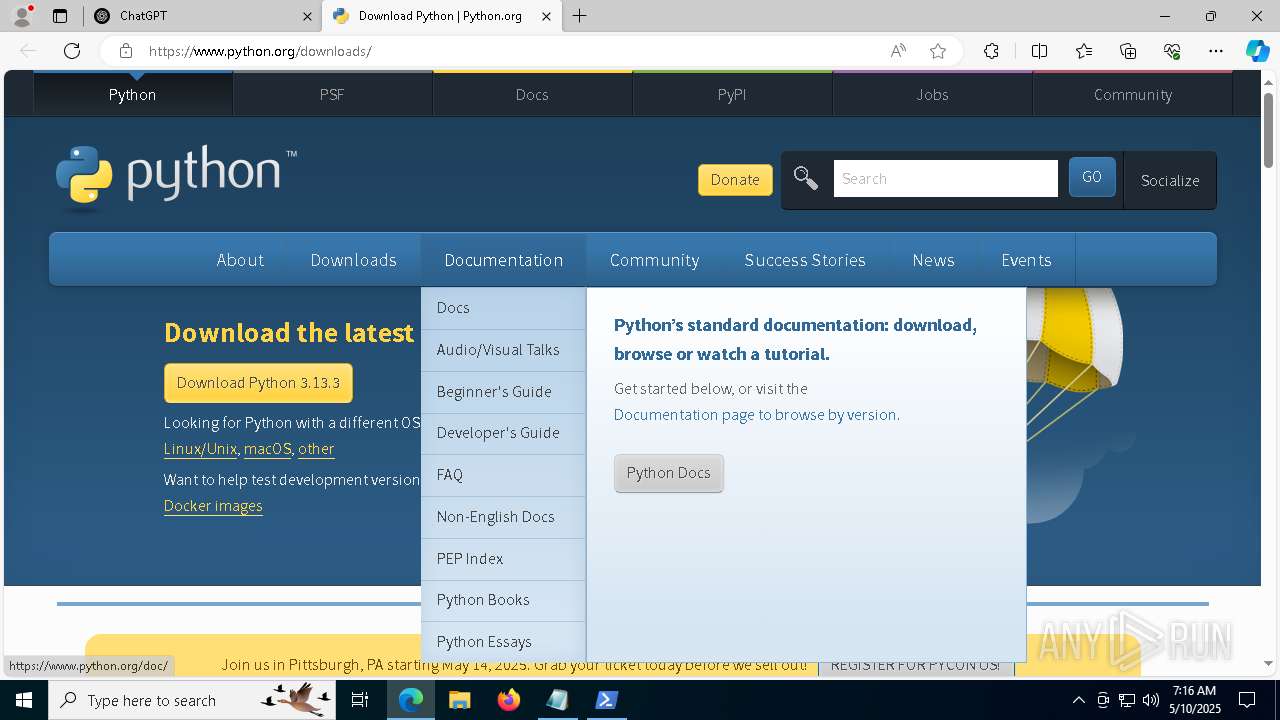The width and height of the screenshot is (1280, 720).
Task: Open the Docker images link
Action: tap(213, 506)
